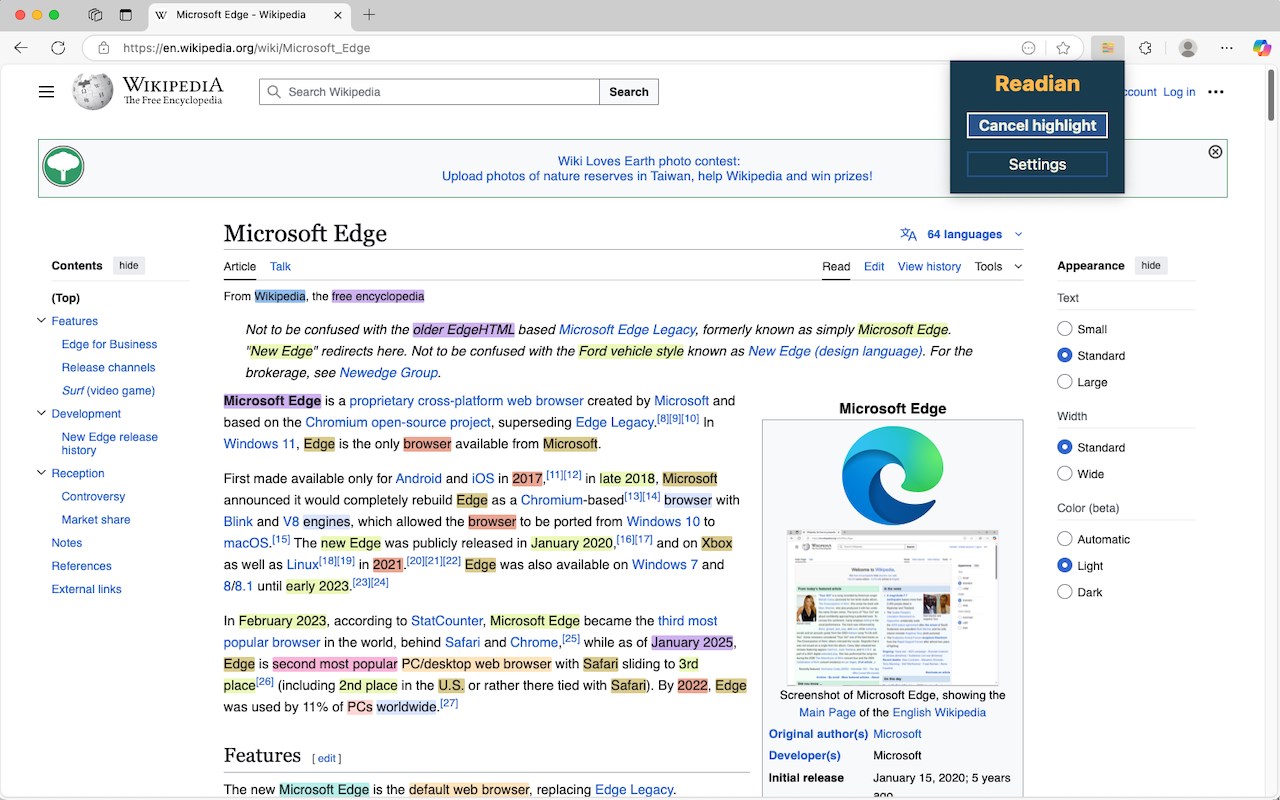Go back using the back arrow

pos(21,48)
